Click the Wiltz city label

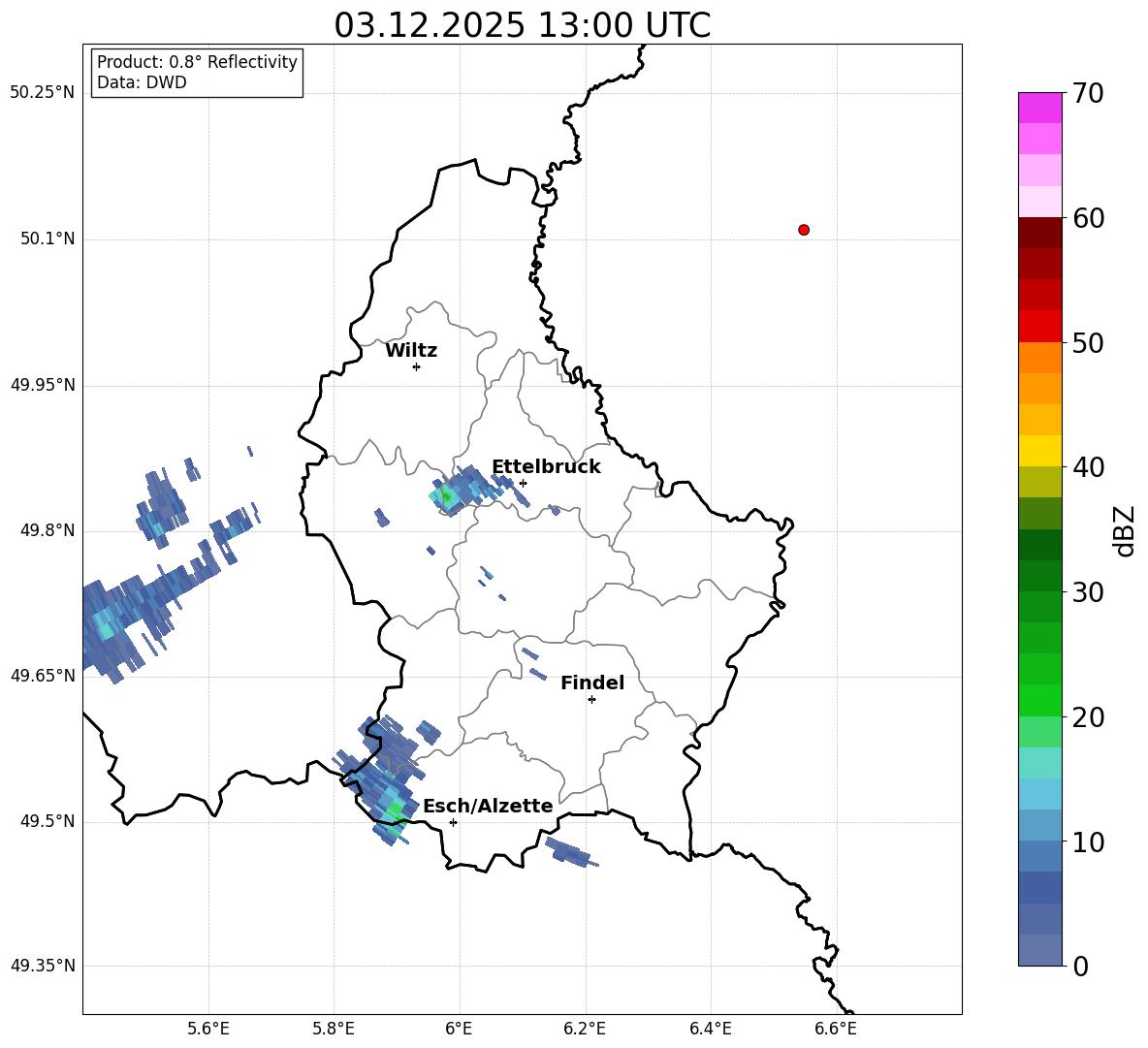click(x=411, y=351)
